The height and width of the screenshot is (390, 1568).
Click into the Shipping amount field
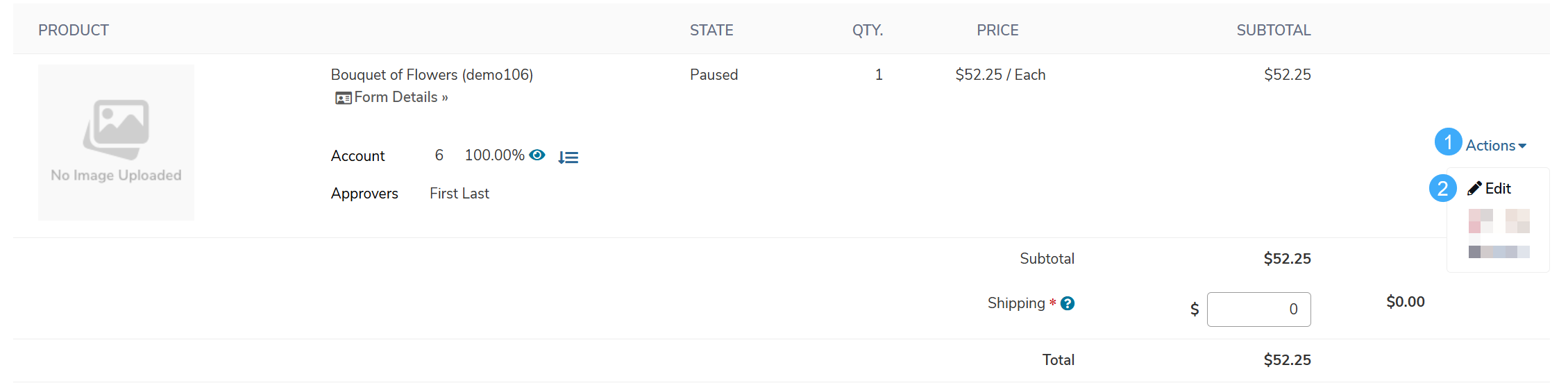pyautogui.click(x=1258, y=310)
